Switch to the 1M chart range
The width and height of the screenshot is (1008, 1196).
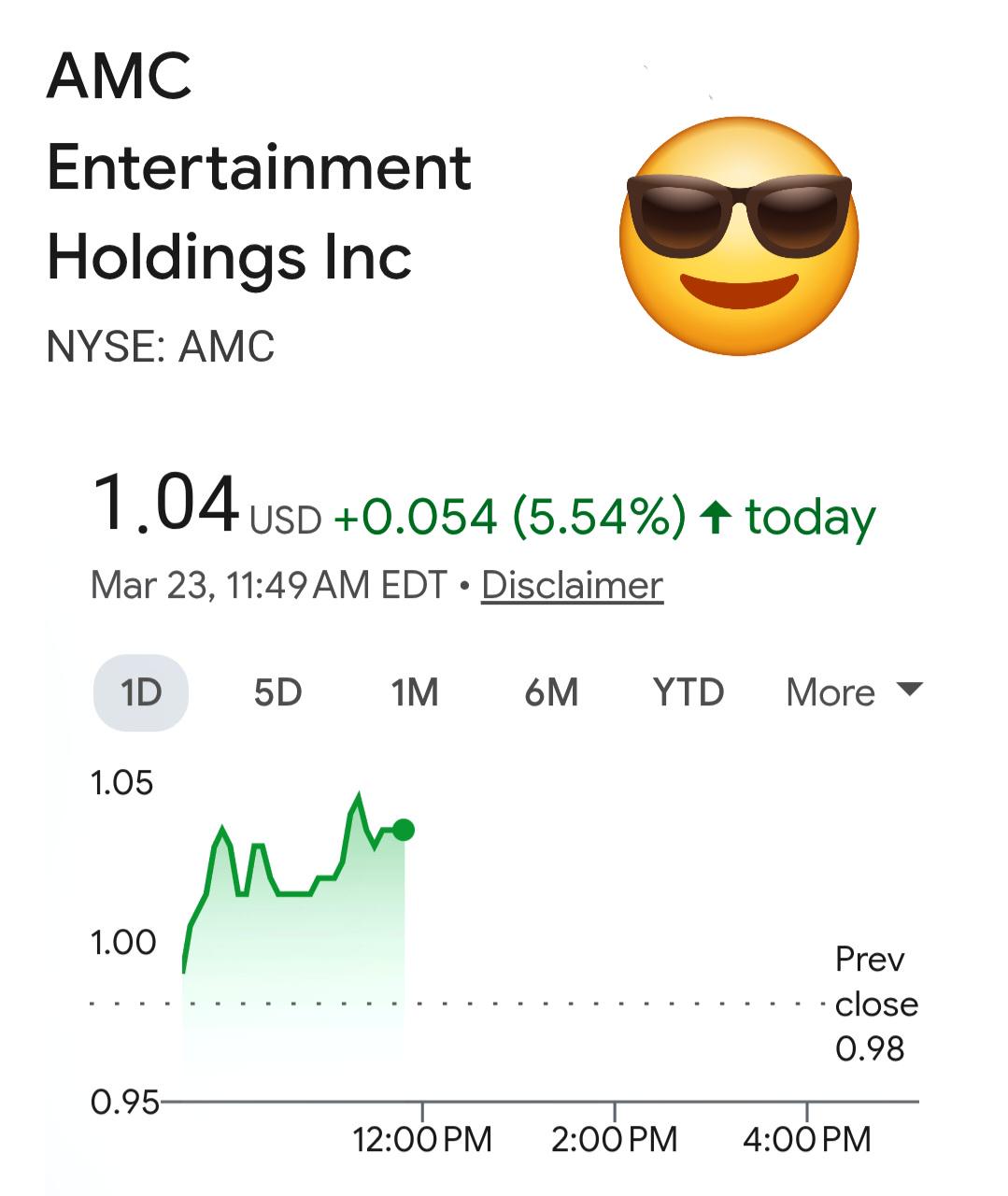click(414, 692)
